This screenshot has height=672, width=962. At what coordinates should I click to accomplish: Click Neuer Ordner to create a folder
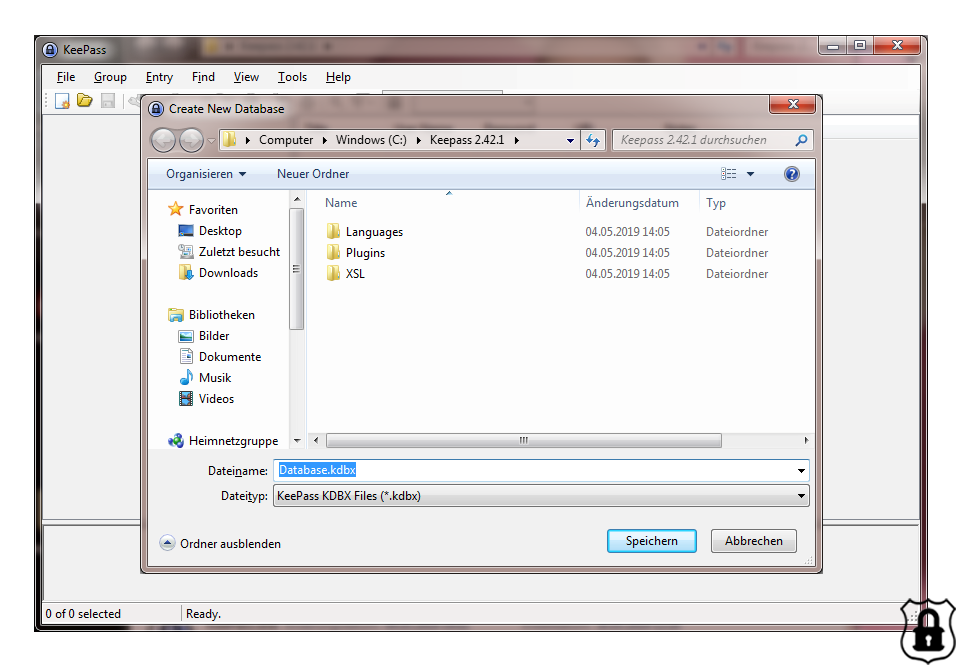pos(313,174)
